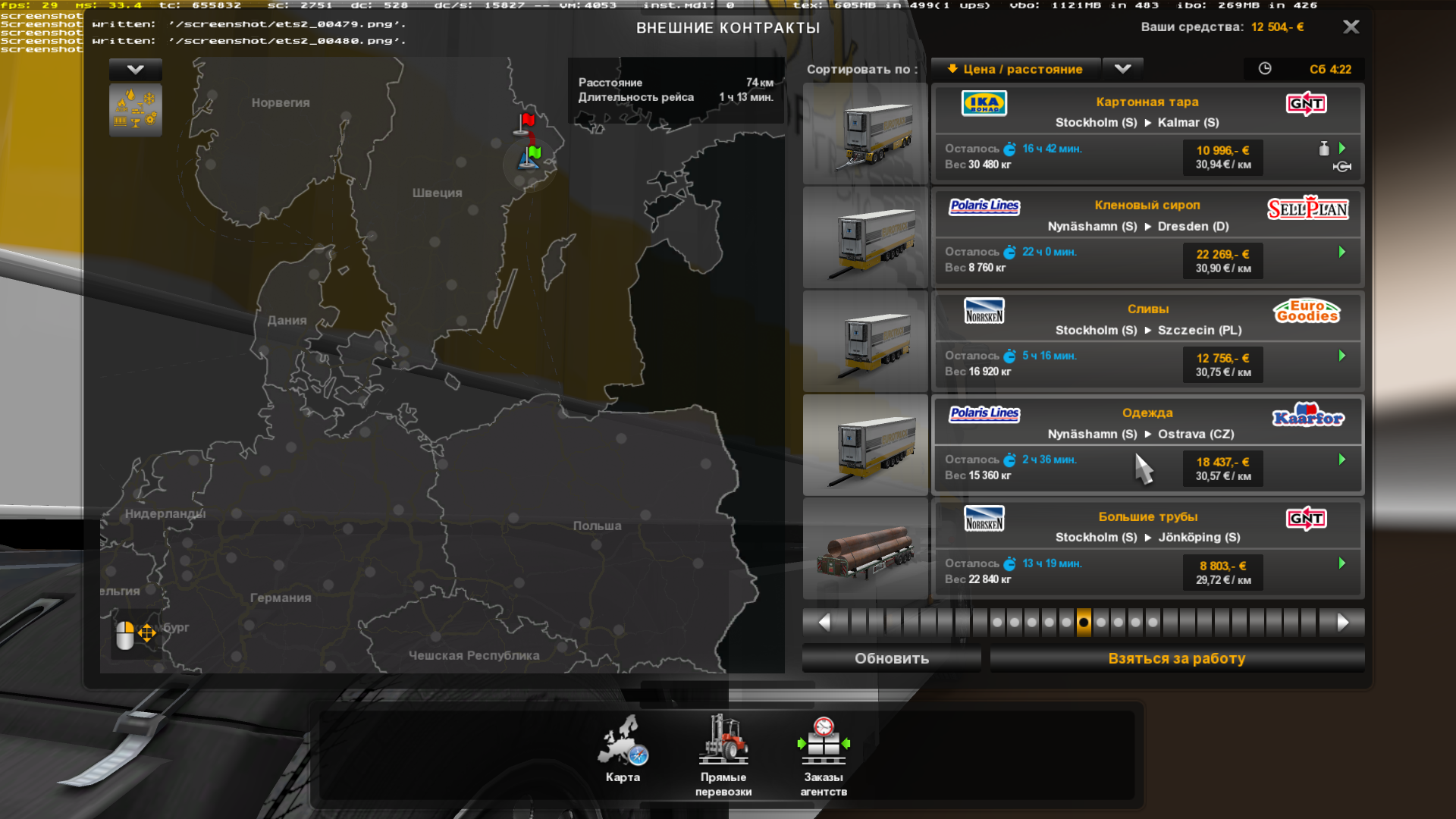
Task: Click price 22 269,- € box
Action: 1223,261
